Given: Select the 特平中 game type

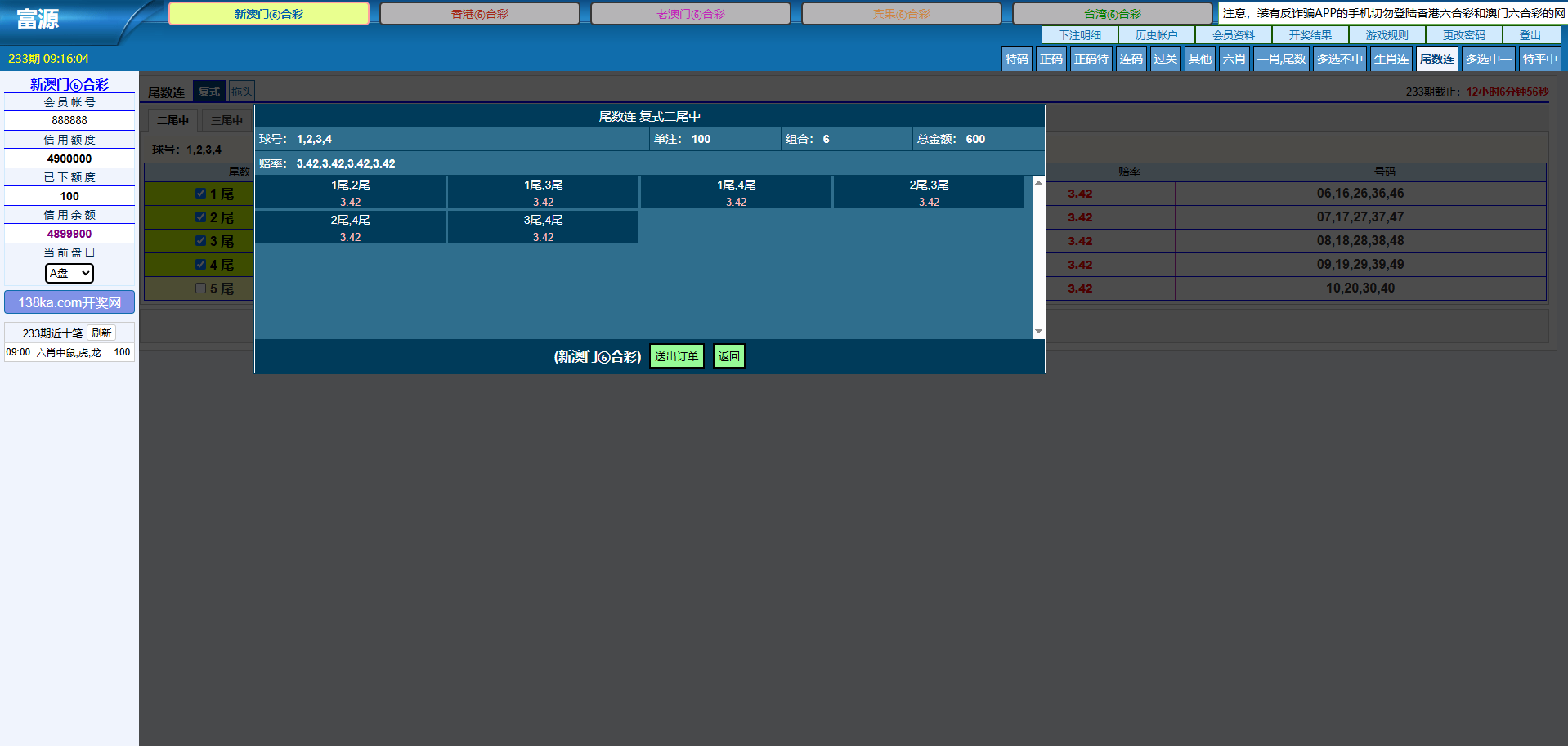Looking at the screenshot, I should point(1540,59).
